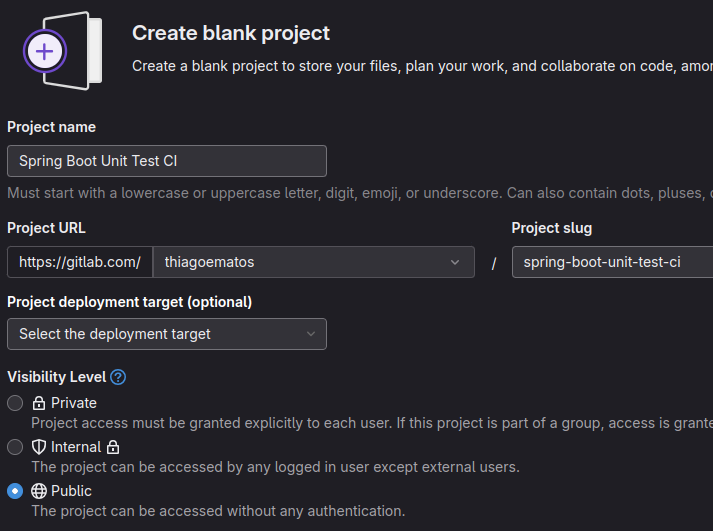Click chevron arrow in deployment target selector

tap(311, 334)
